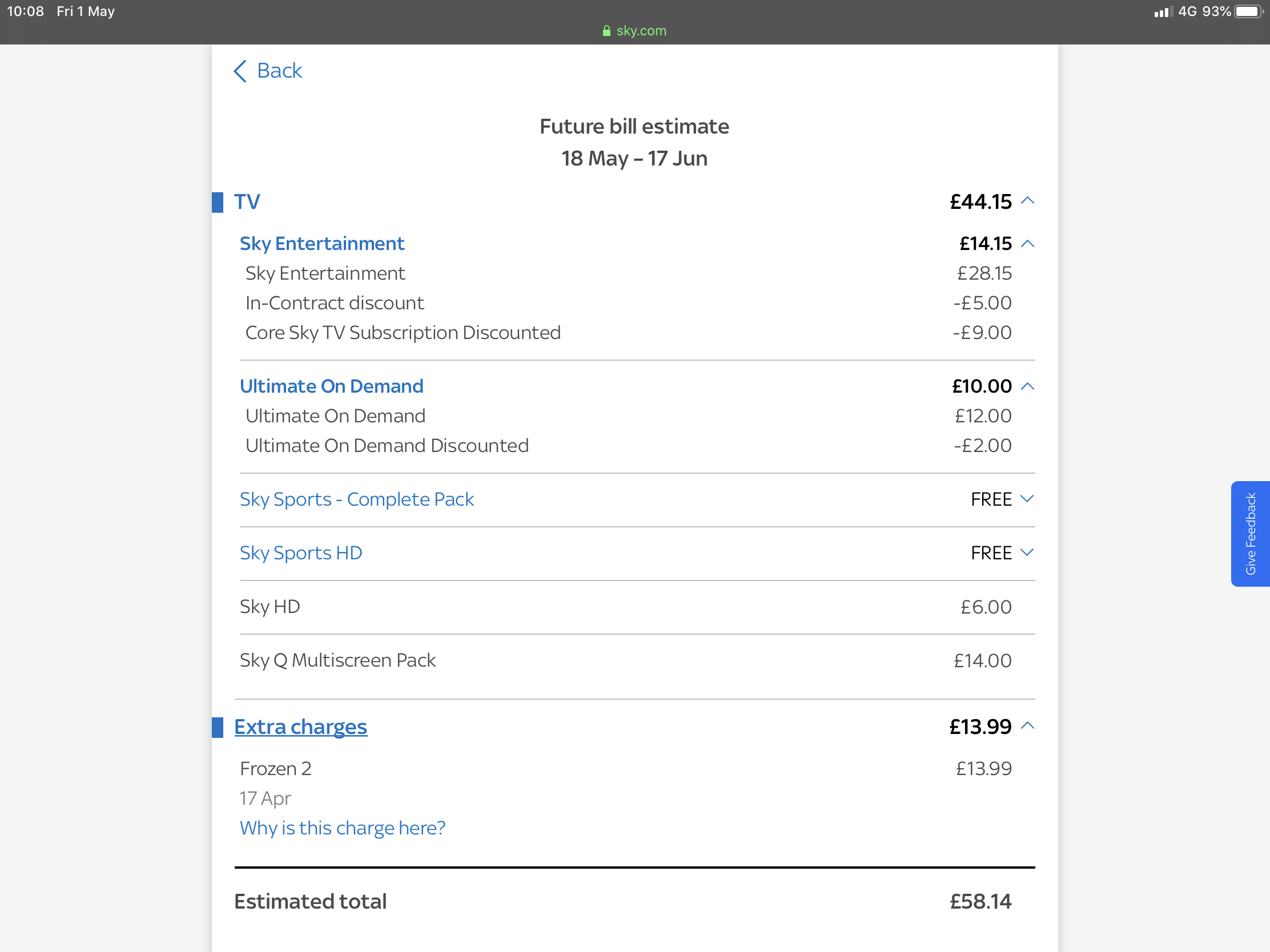
Task: Tap the battery icon in status bar
Action: coord(1249,11)
